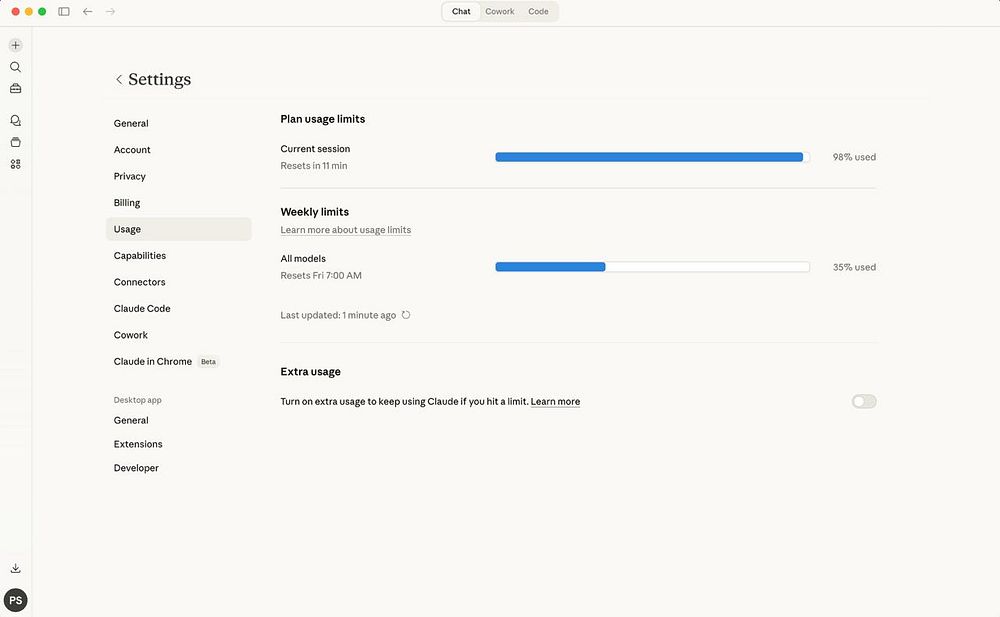Click the back chevron beside Settings
Screen dimensions: 1000x617
[x=119, y=79]
